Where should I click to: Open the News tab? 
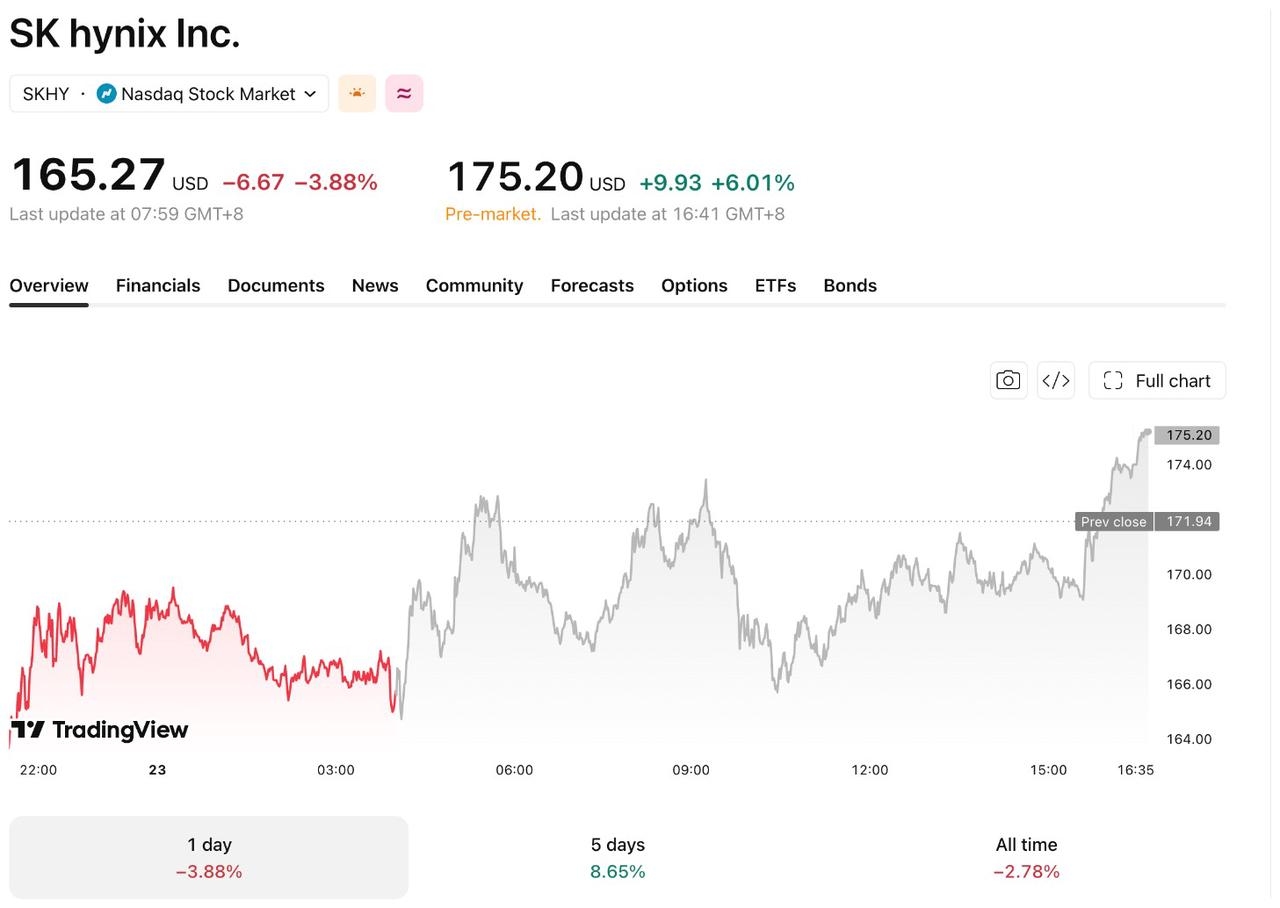(x=375, y=285)
